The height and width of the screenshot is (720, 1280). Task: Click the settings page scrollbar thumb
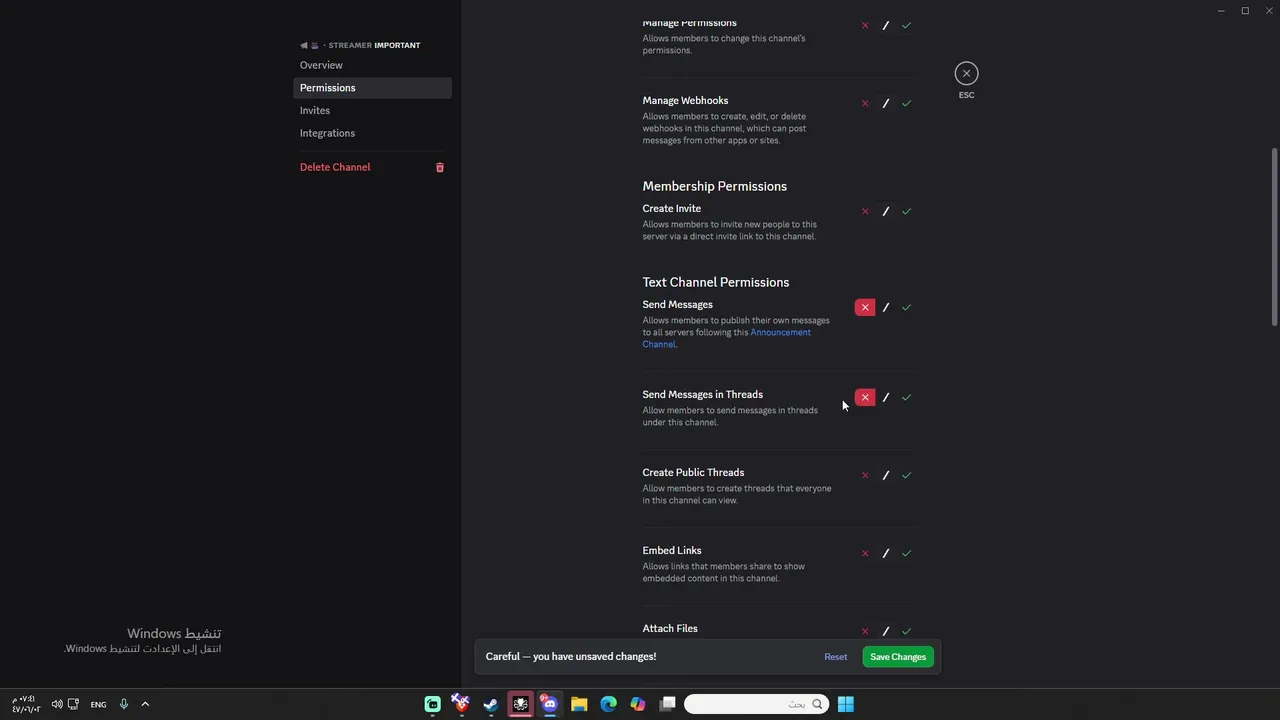tap(1274, 237)
